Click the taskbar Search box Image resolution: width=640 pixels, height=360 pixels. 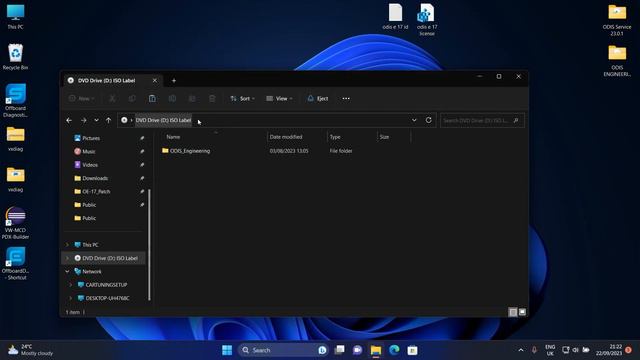point(282,350)
